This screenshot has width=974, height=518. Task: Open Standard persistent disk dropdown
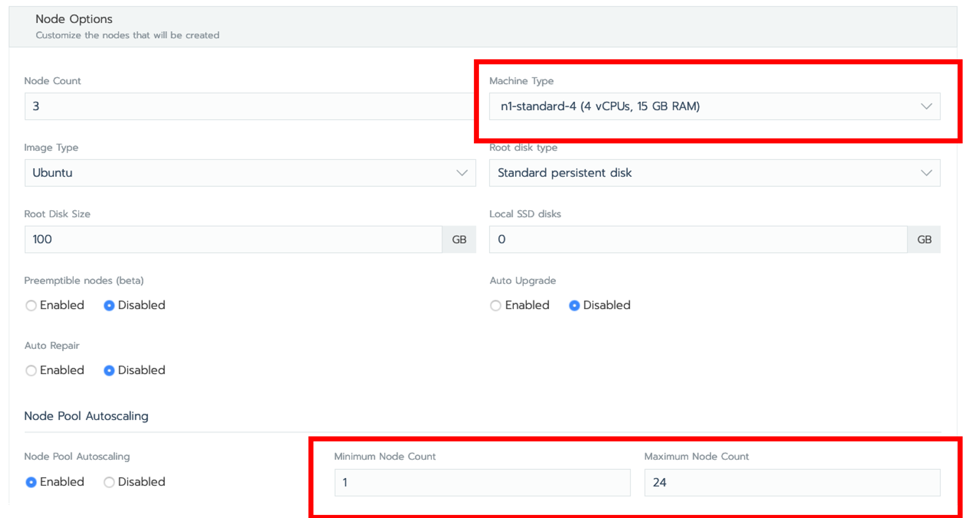click(714, 173)
